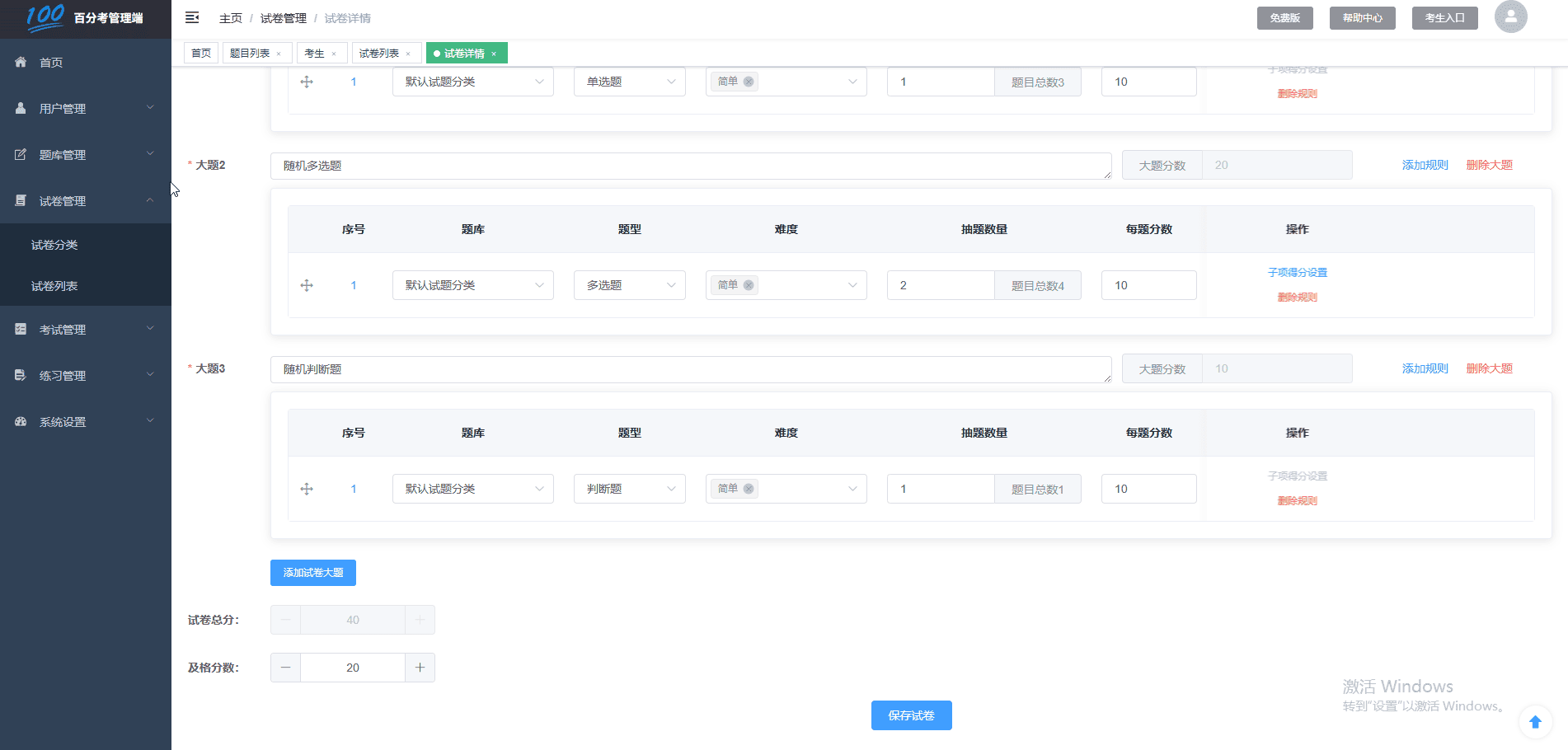Open 题型 dropdown showing 多选题
Screen dimensions: 1568x750
coord(629,285)
